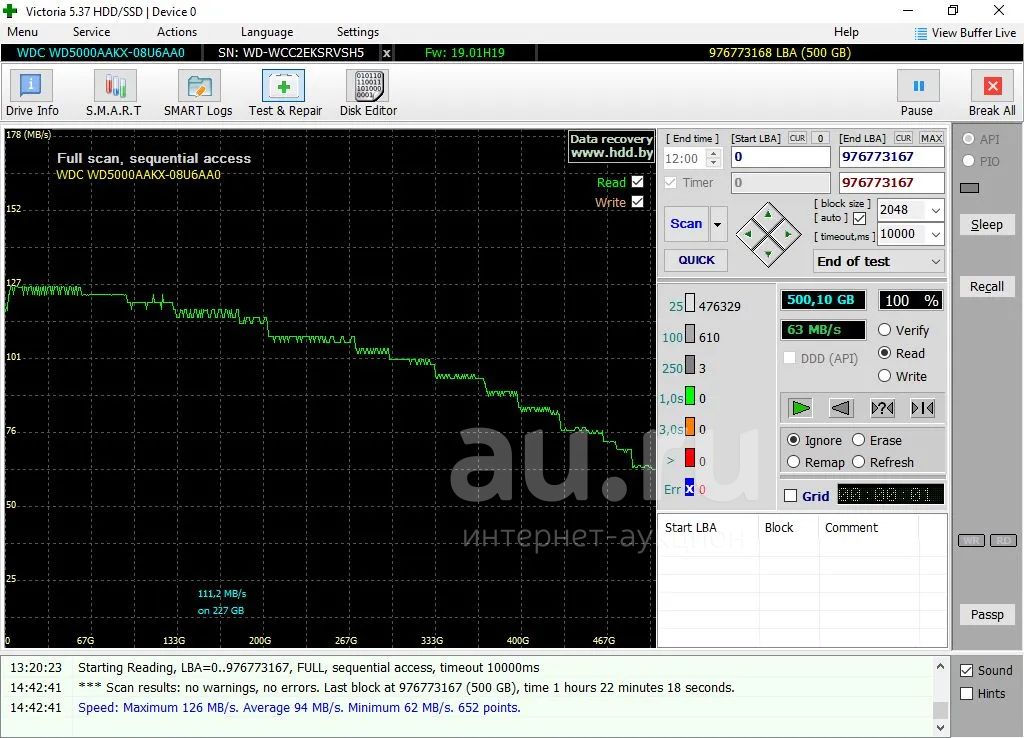Expand the block size 2048 dropdown
The image size is (1024, 738).
coord(935,210)
